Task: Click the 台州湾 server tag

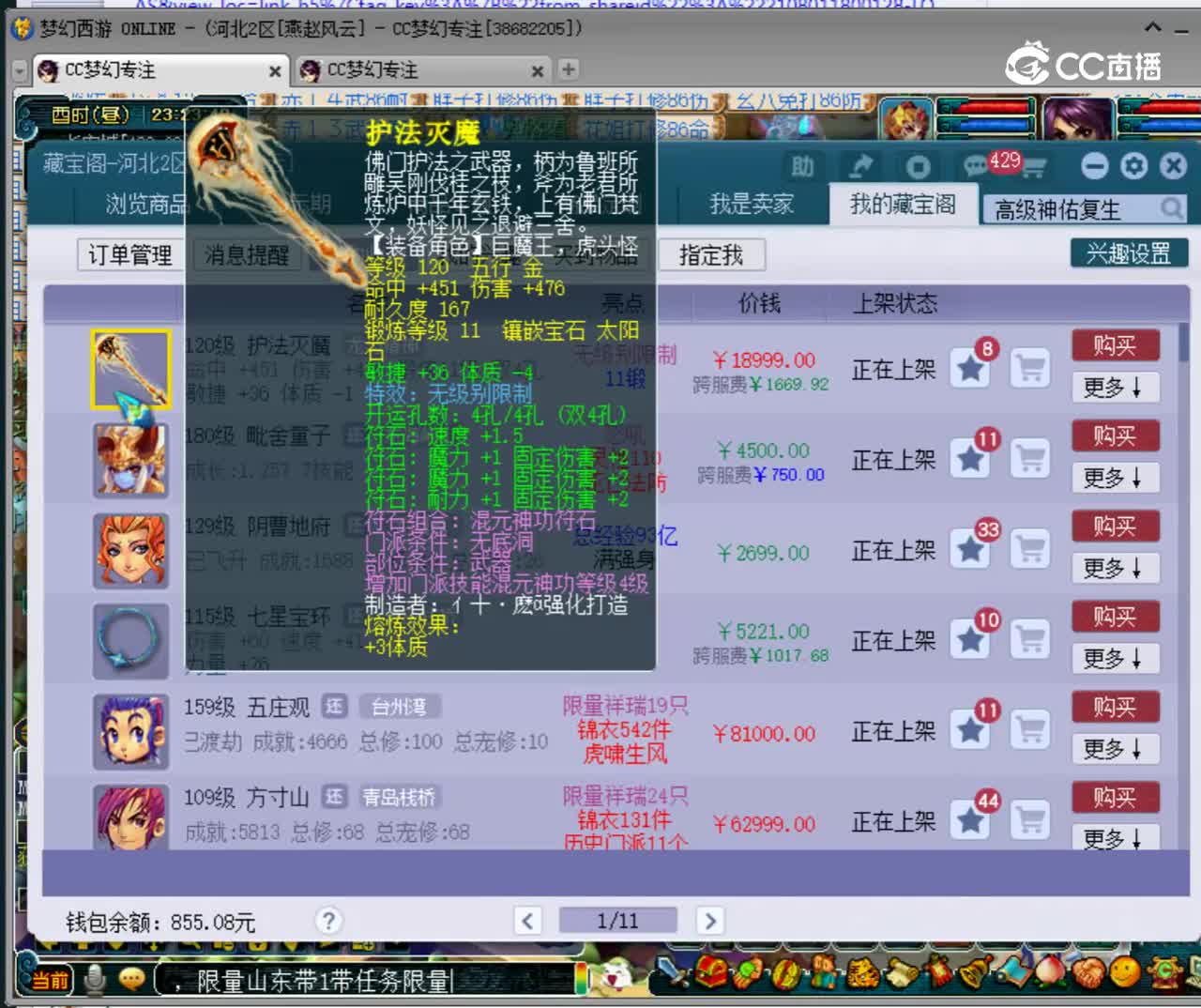Action: (x=399, y=707)
